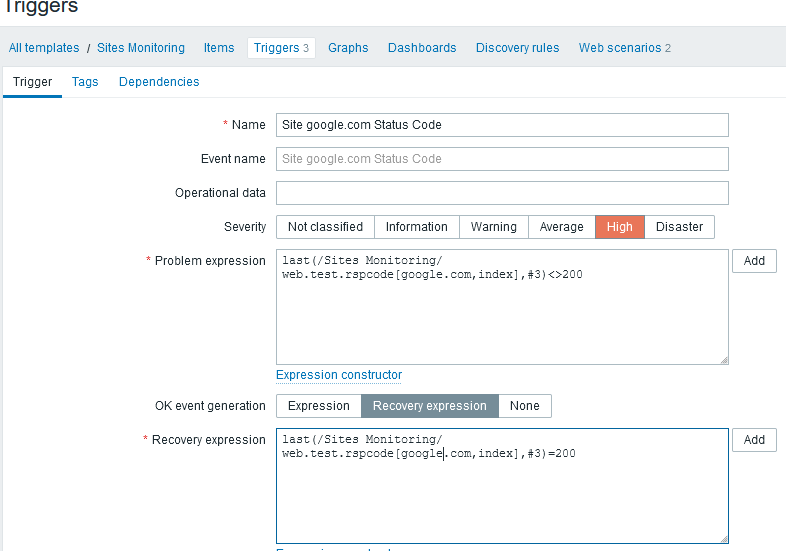Click the Event name input field
Screen dimensions: 786x551
[502, 159]
